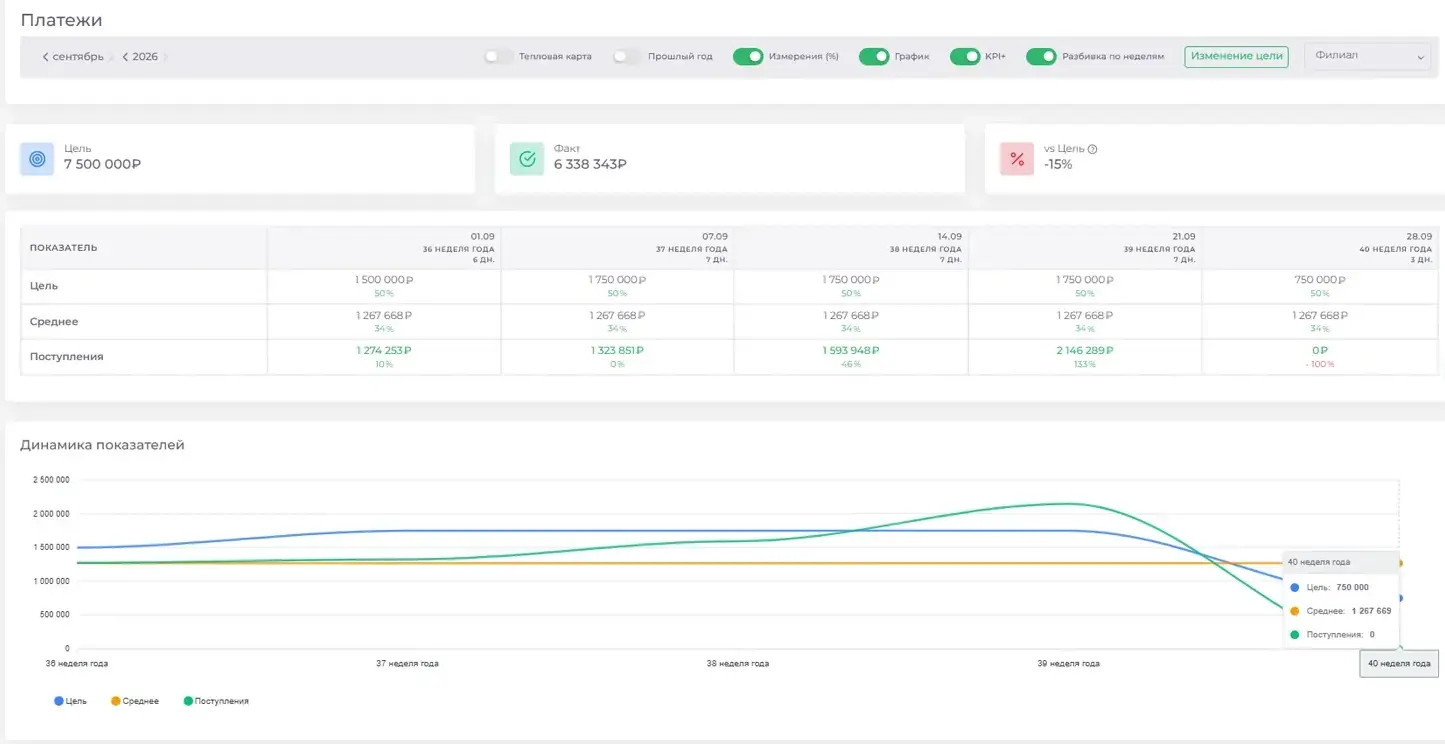
Task: Go to the year before 2026
Action: pyautogui.click(x=125, y=57)
